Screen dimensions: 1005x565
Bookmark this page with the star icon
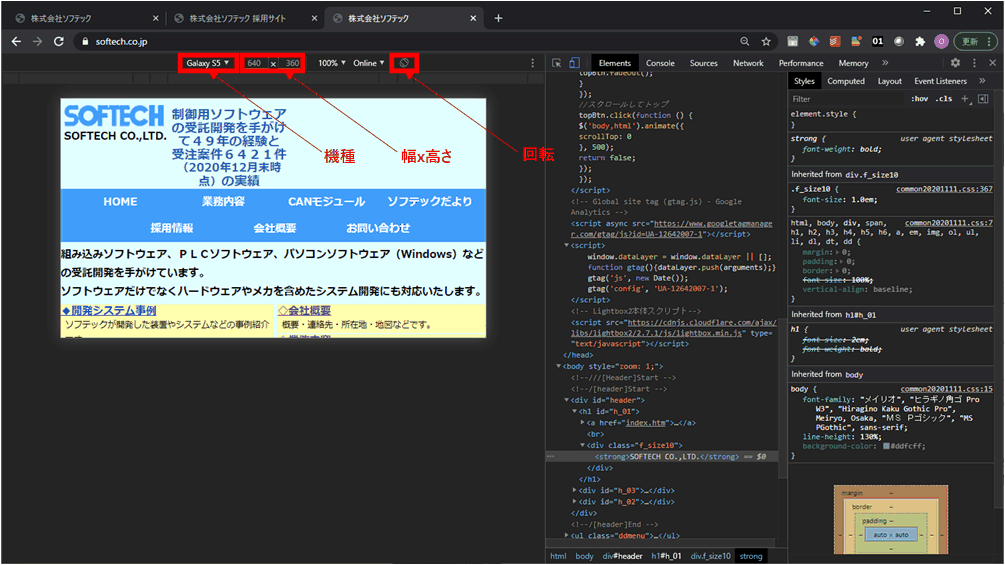pos(766,42)
